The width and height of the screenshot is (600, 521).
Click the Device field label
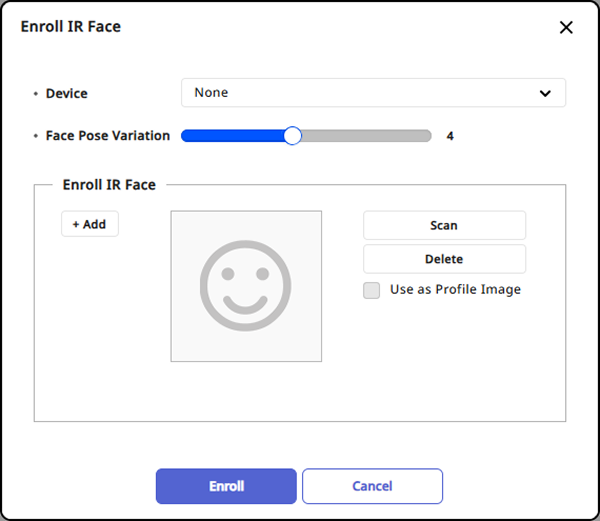tap(67, 93)
